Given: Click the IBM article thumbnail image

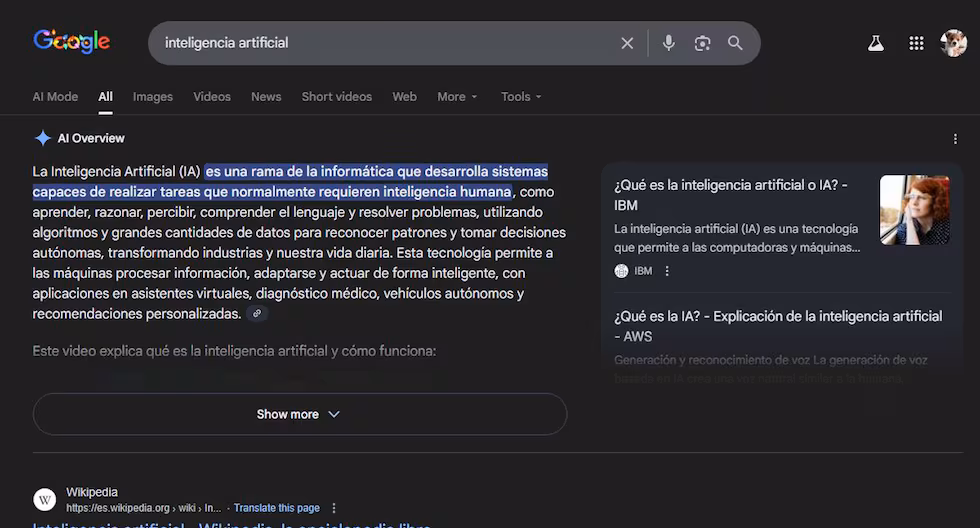Looking at the screenshot, I should [x=914, y=210].
